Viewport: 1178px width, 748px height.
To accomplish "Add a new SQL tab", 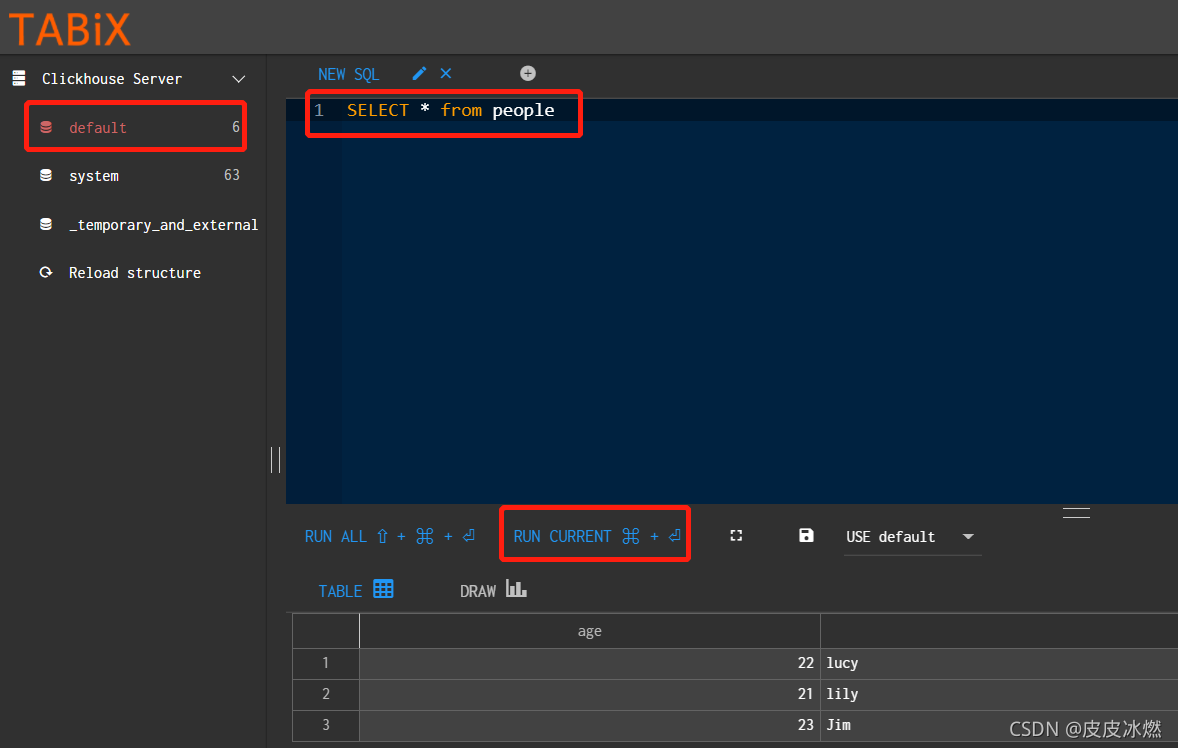I will point(528,73).
